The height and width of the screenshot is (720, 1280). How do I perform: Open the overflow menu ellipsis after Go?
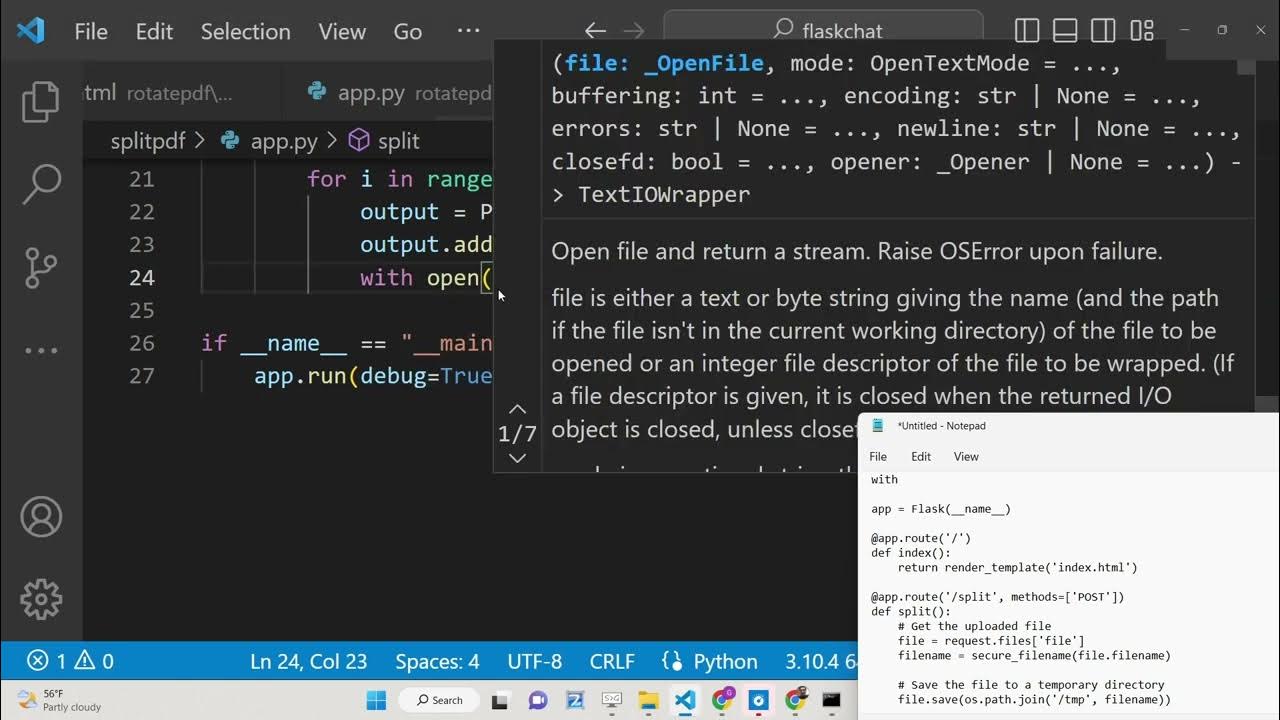tap(468, 31)
